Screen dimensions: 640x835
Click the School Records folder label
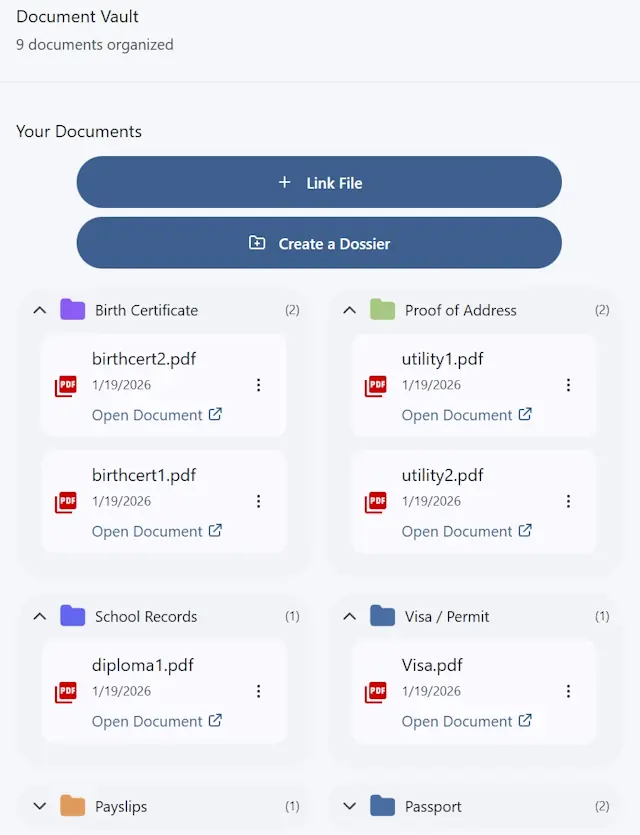click(x=146, y=616)
